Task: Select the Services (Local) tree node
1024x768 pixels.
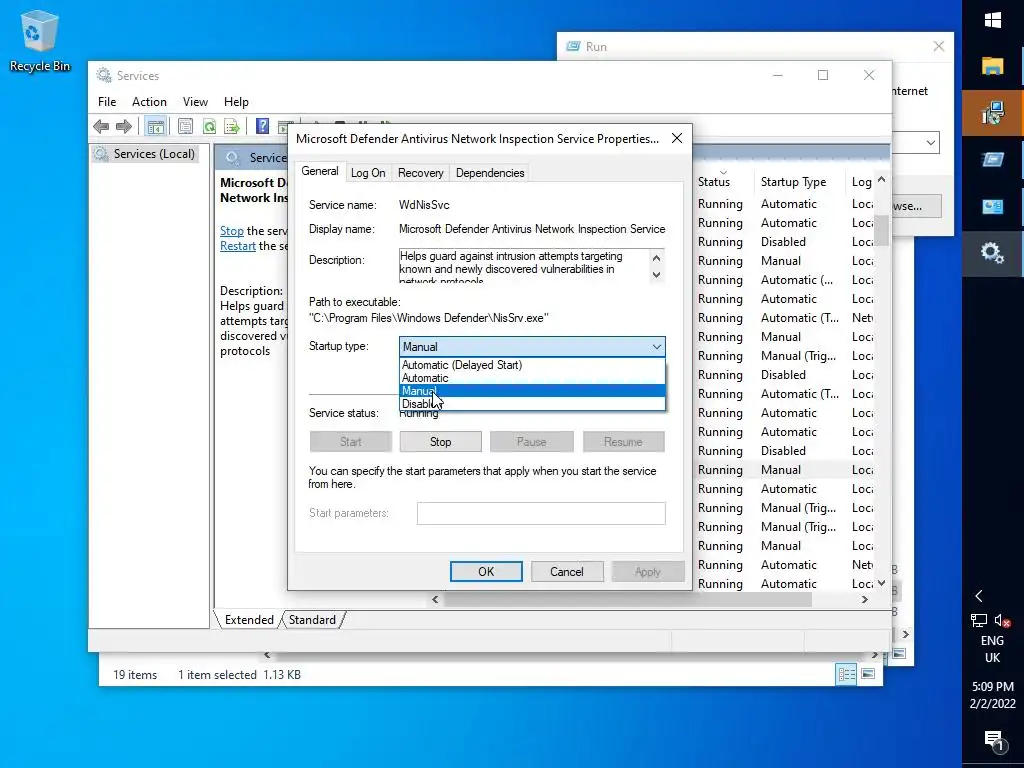Action: [145, 153]
